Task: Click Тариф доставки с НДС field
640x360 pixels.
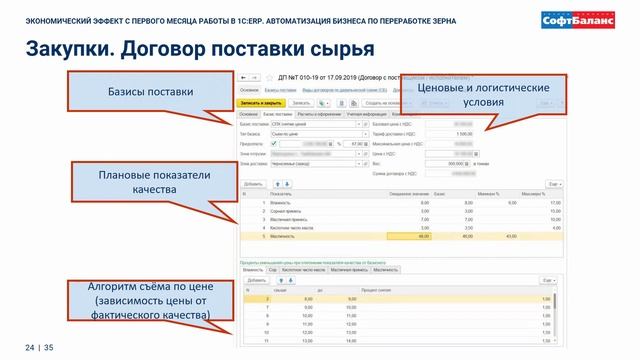Action: (x=450, y=134)
